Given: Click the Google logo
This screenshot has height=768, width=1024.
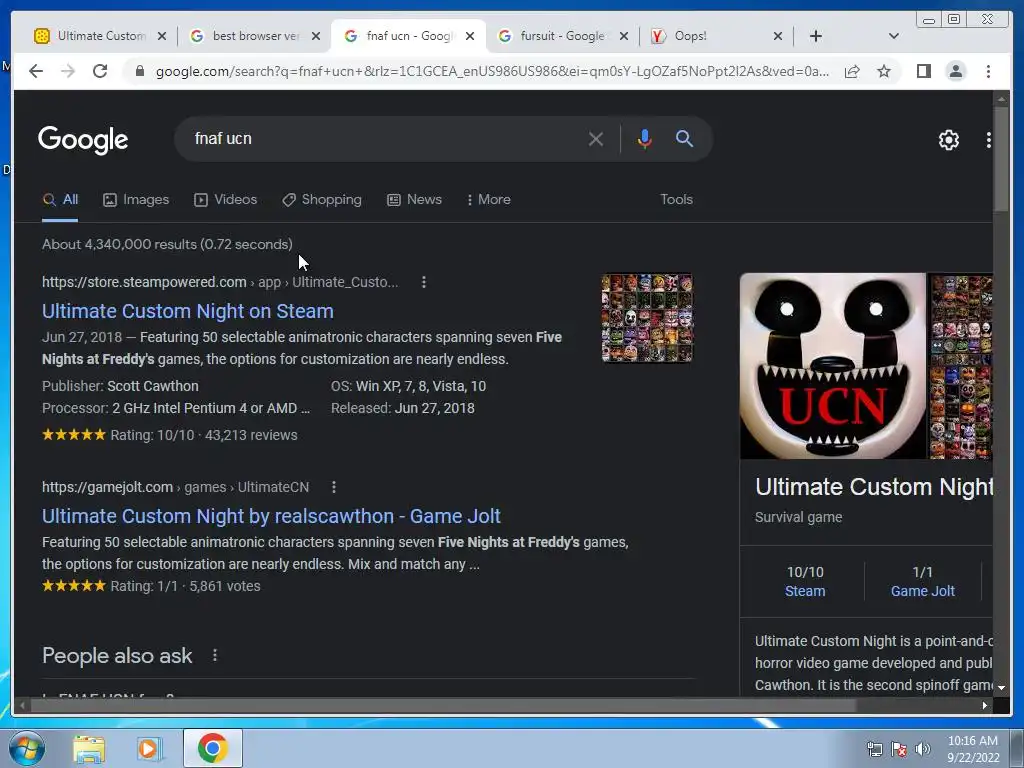Looking at the screenshot, I should [x=83, y=140].
